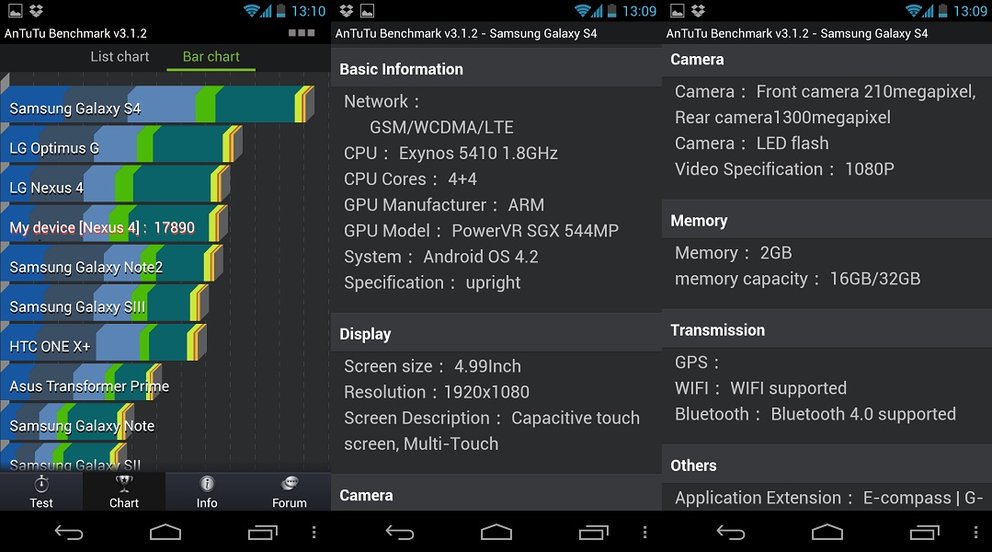Screen dimensions: 992x552
Task: Tap Recent apps button in left screen
Action: tap(263, 532)
